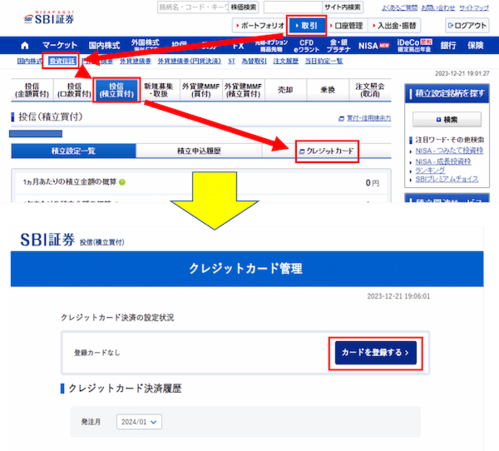The image size is (499, 451).
Task: Click the サイト内検索 button
Action: click(342, 7)
